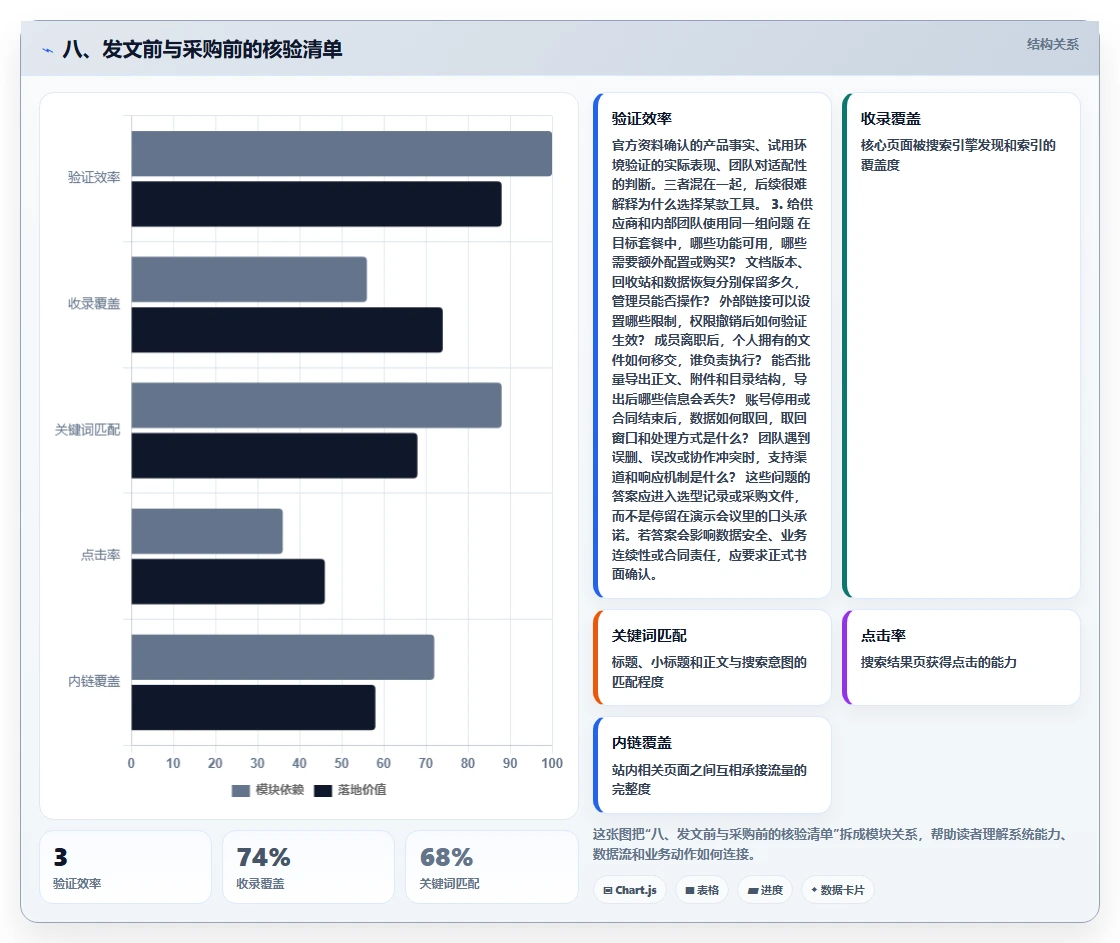Image resolution: width=1120 pixels, height=943 pixels.
Task: Toggle the 落地价值 legend swatch
Action: pyautogui.click(x=323, y=790)
